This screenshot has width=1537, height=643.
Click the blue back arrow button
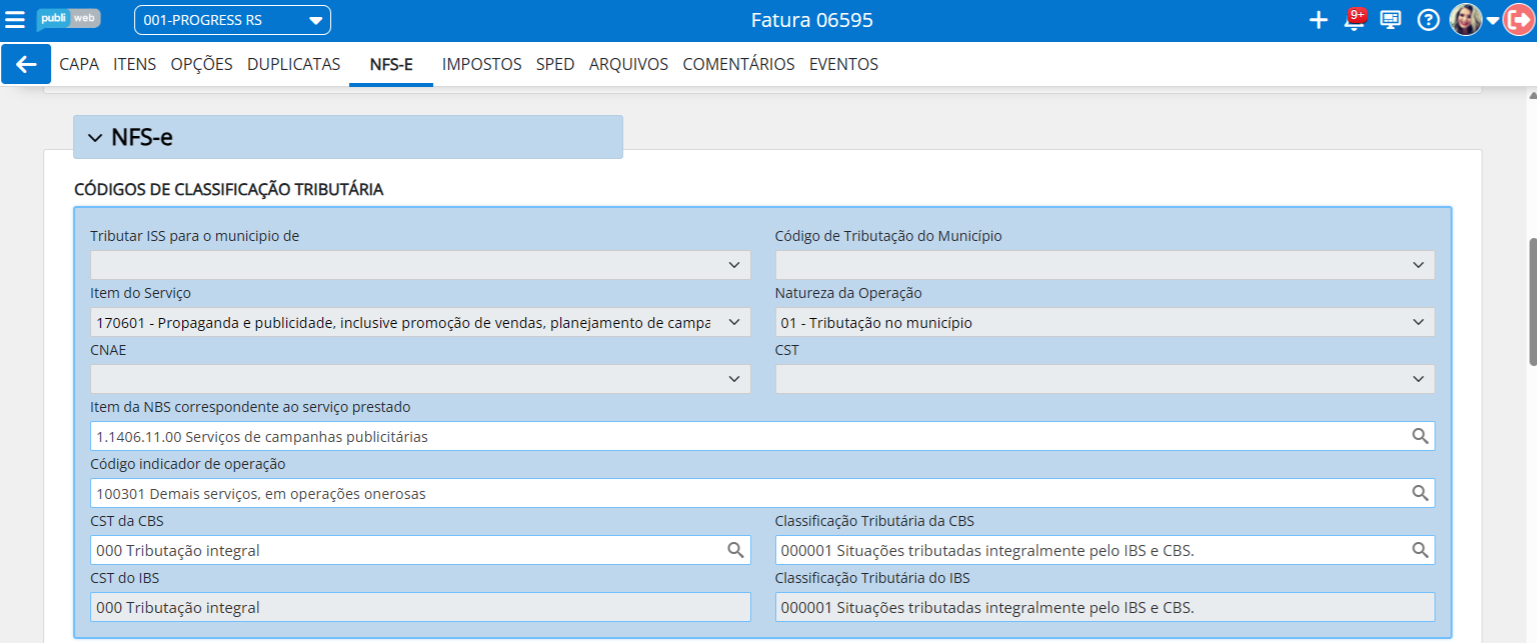pyautogui.click(x=26, y=64)
